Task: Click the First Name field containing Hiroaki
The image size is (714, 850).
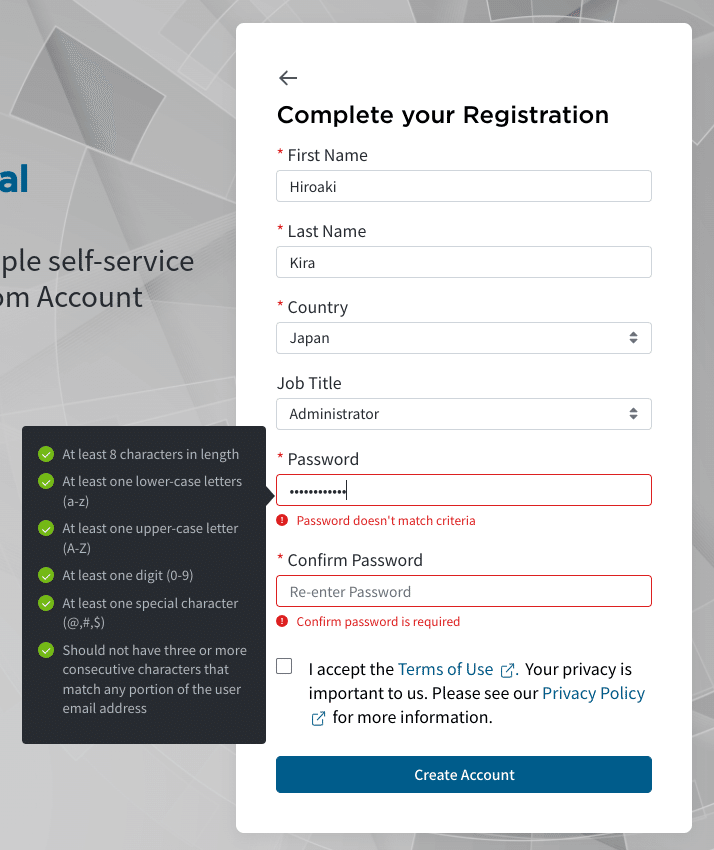Action: point(464,186)
